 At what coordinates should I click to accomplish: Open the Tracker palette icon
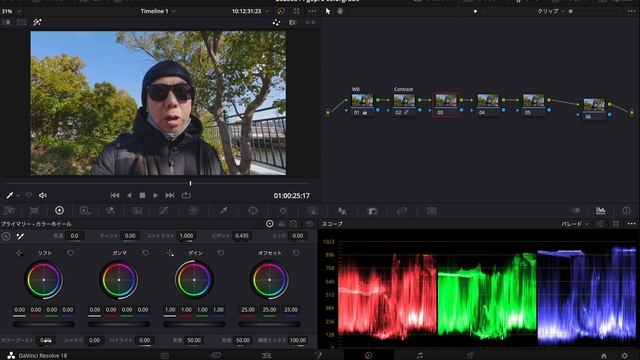[x=283, y=211]
